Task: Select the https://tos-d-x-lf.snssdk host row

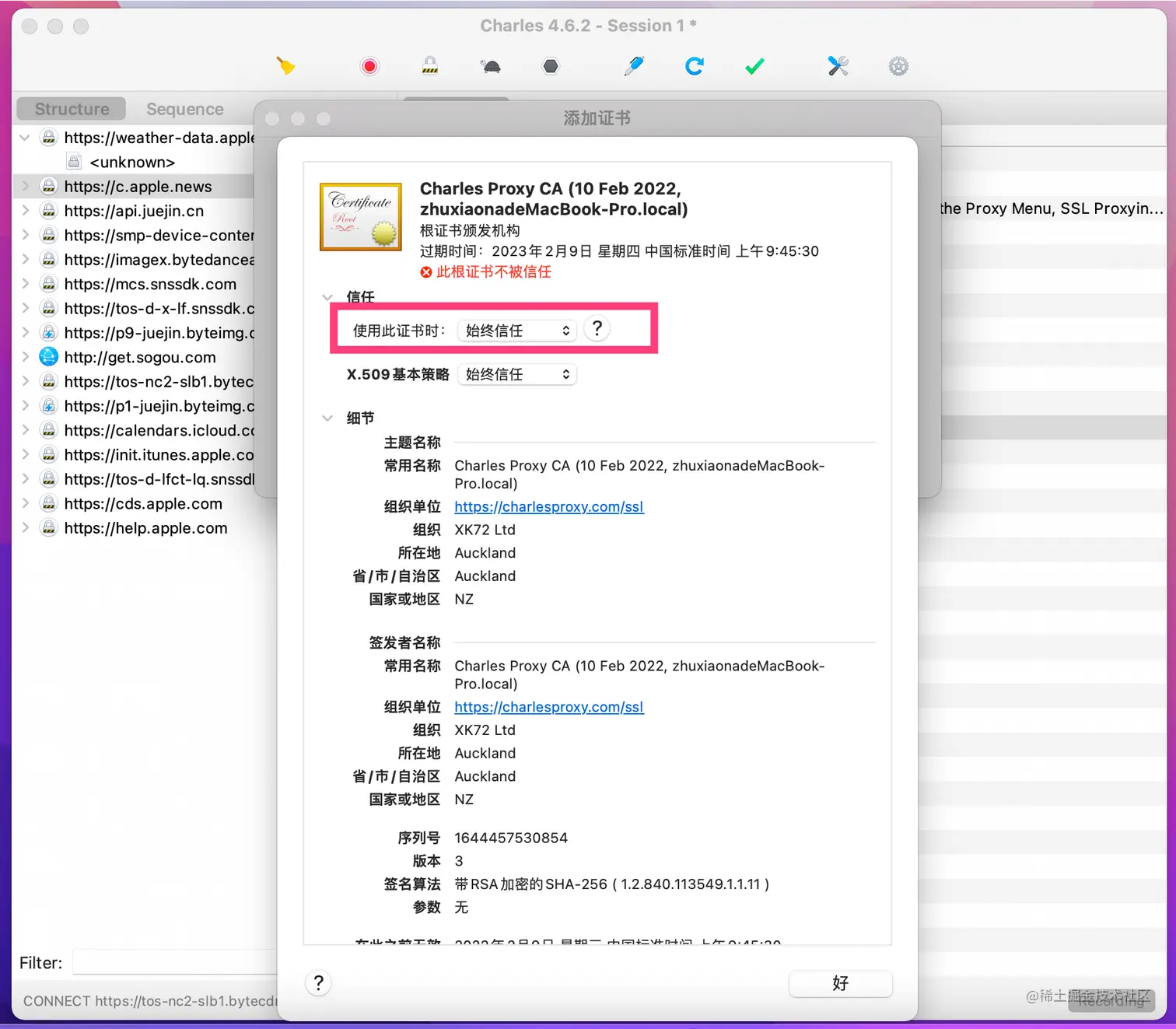Action: [x=134, y=308]
